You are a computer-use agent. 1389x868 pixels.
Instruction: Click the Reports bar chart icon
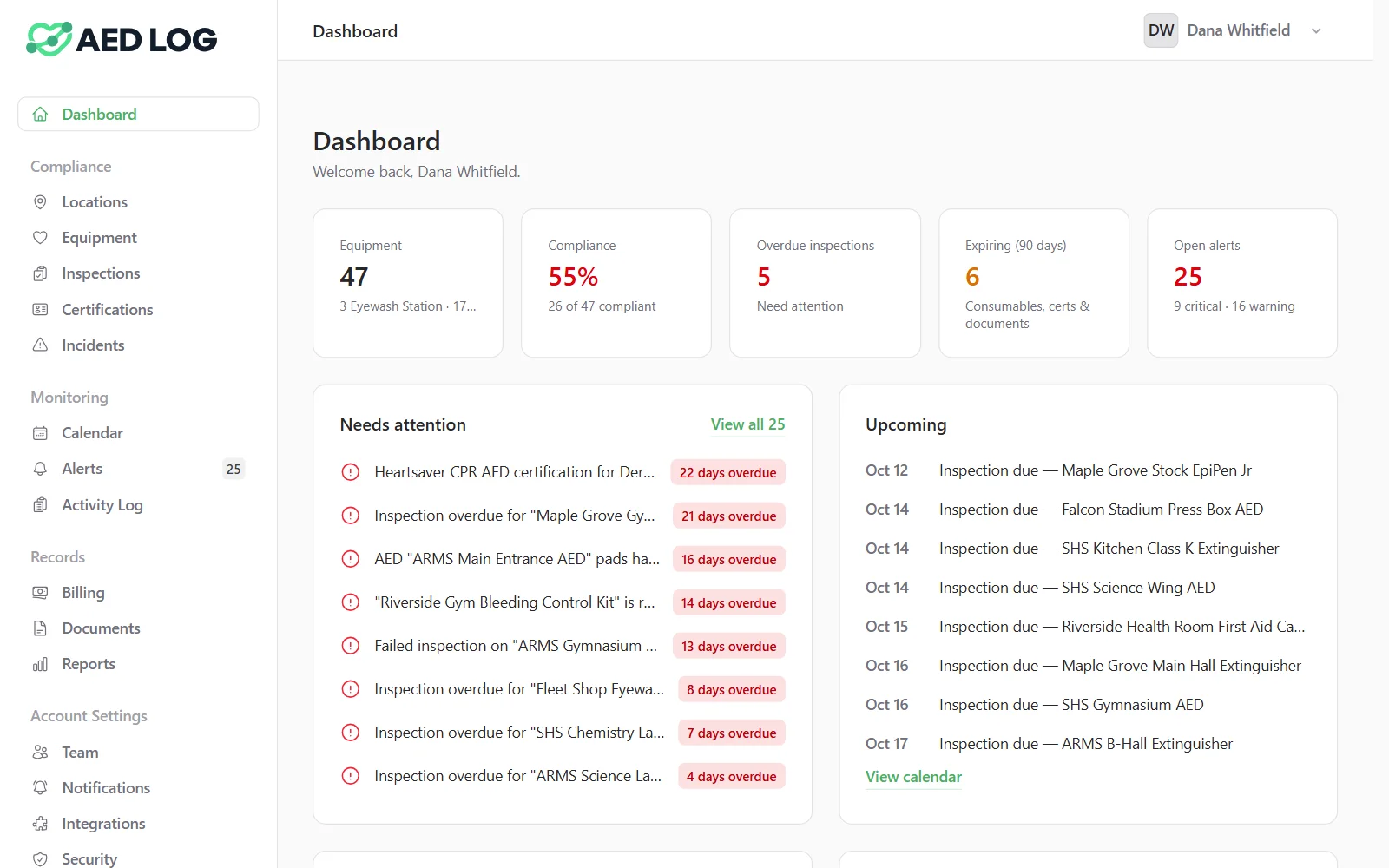40,664
